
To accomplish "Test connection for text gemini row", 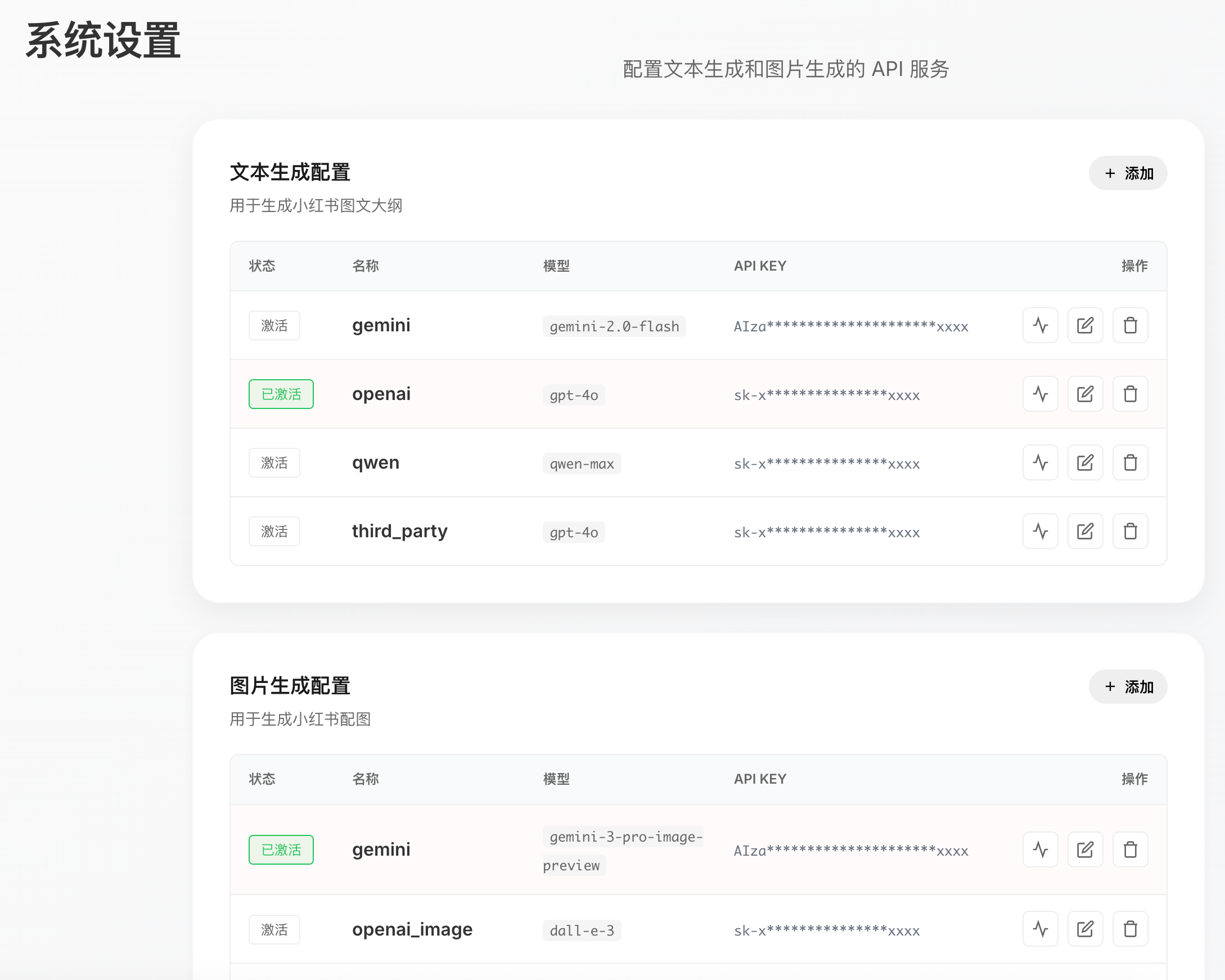I will [x=1040, y=325].
